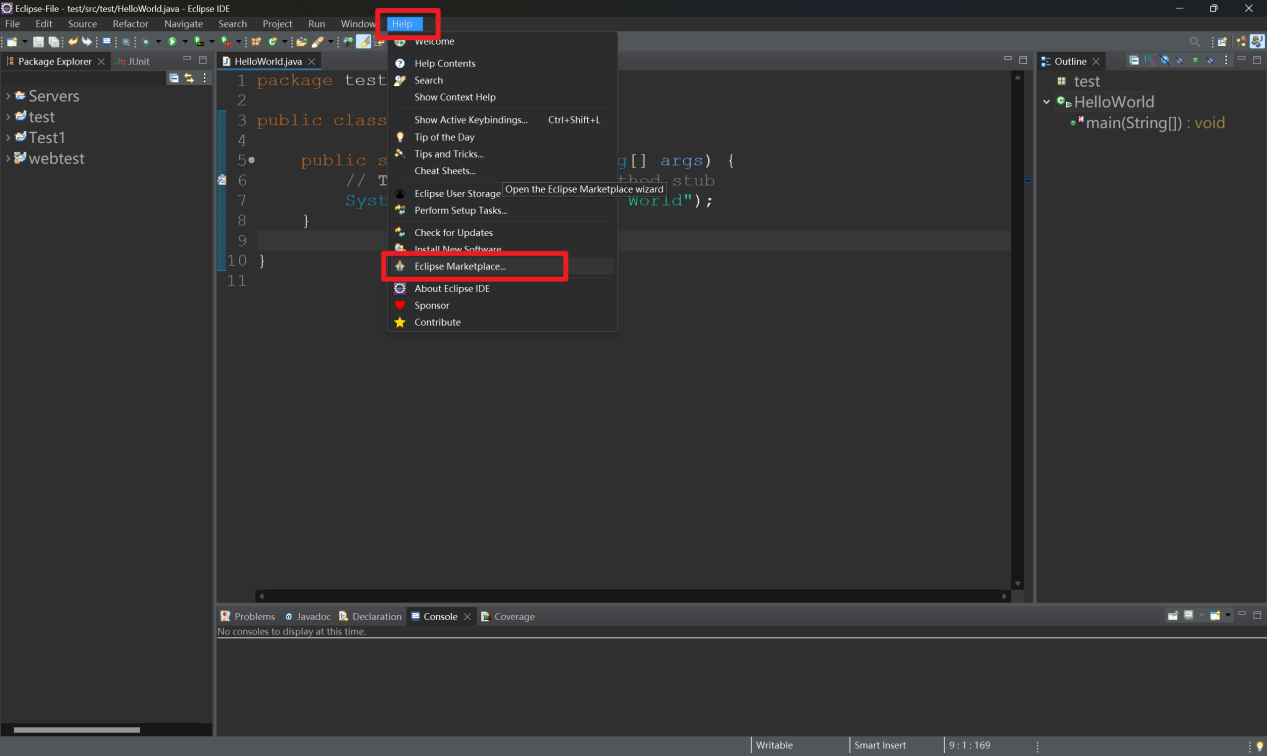Image resolution: width=1267 pixels, height=756 pixels.
Task: Collapse HelloWorld class in Outline
Action: point(1047,101)
